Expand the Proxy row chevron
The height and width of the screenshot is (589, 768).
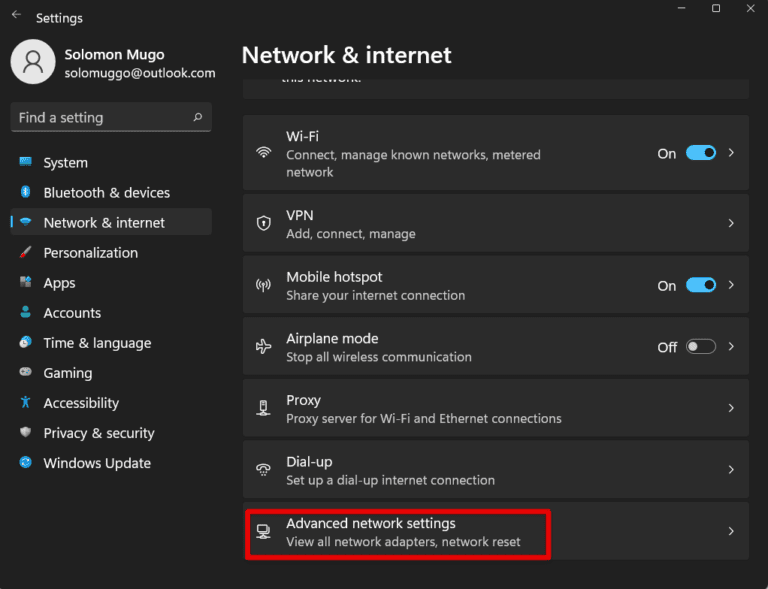tap(731, 408)
